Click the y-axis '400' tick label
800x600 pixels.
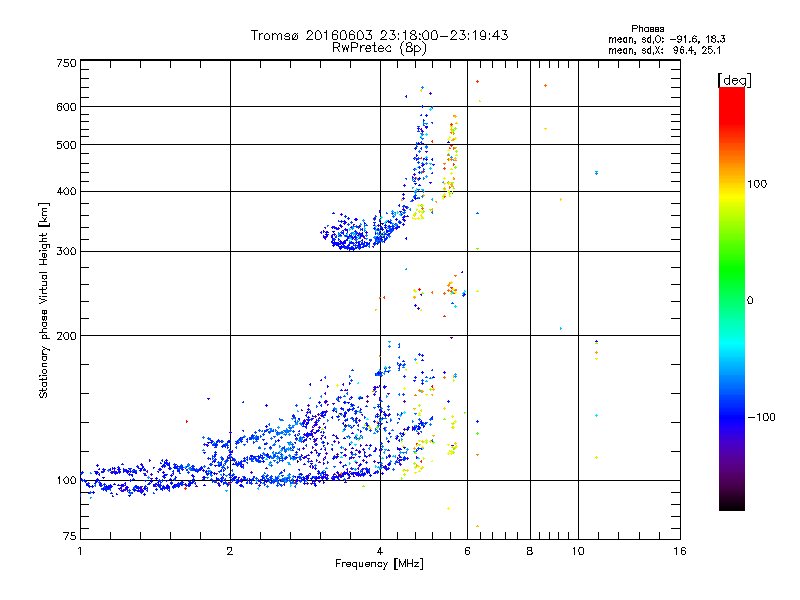[66, 191]
